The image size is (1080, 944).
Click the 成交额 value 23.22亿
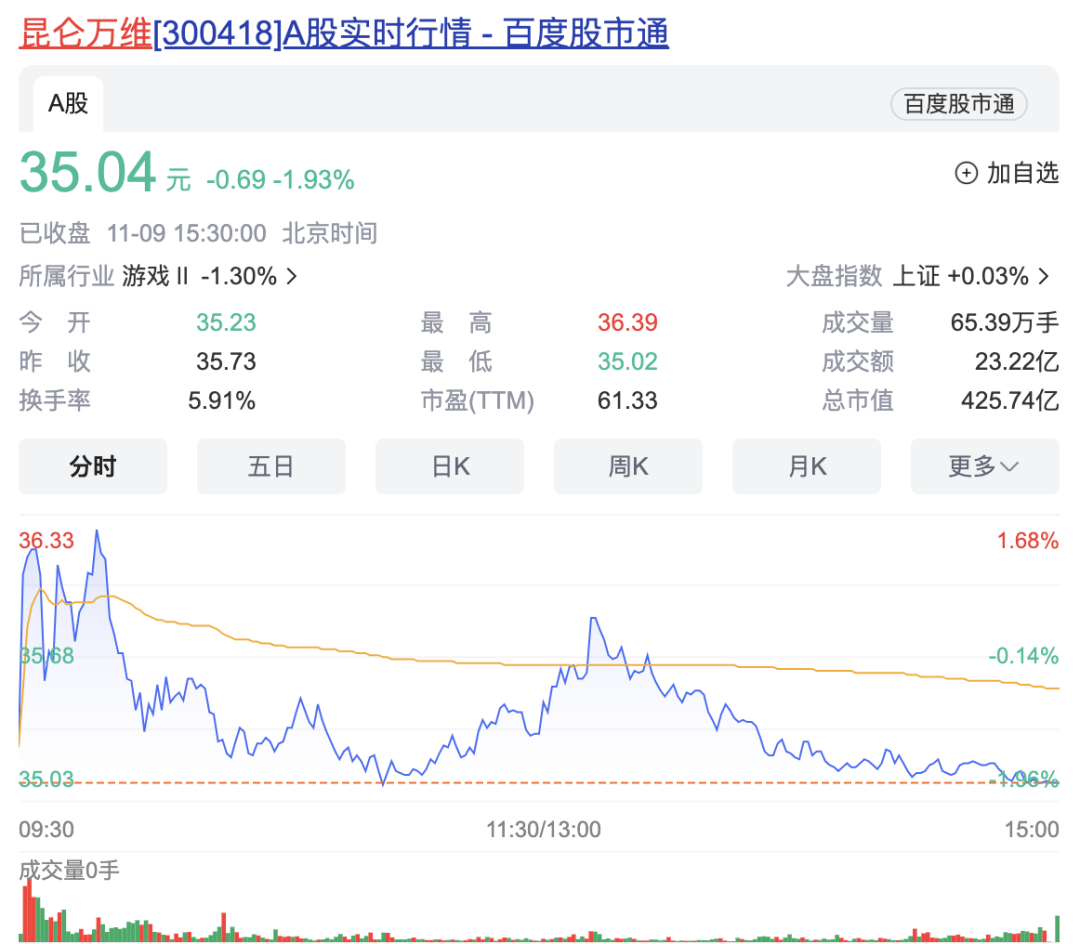[1017, 361]
